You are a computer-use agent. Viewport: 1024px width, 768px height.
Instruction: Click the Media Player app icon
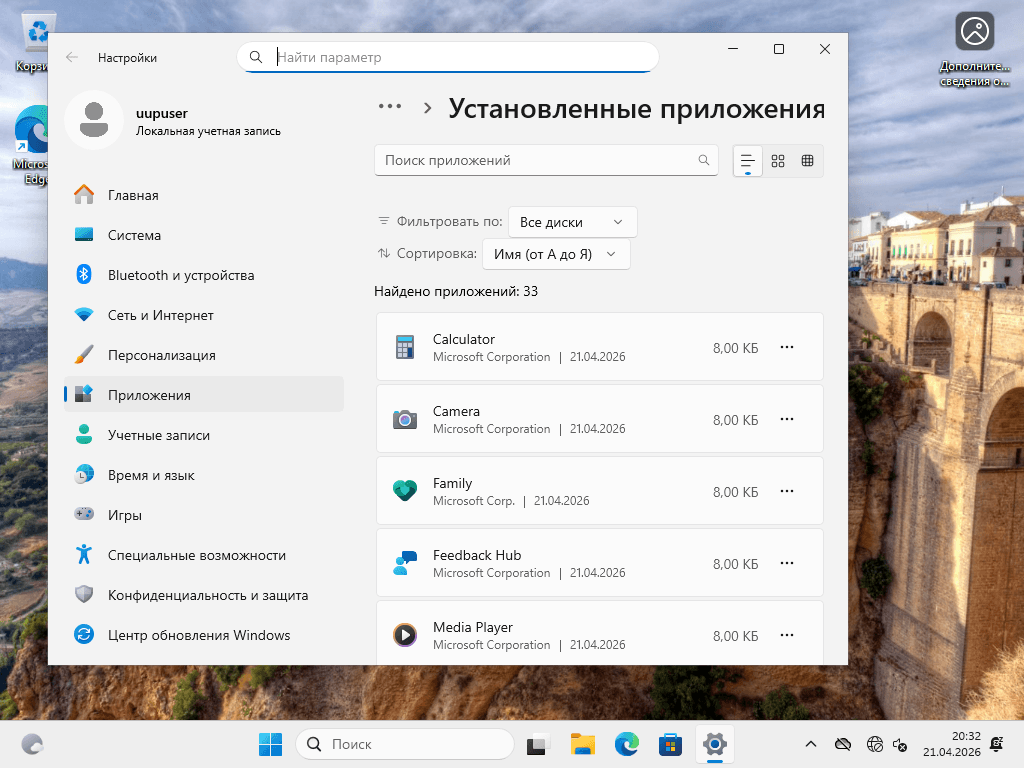pyautogui.click(x=405, y=635)
